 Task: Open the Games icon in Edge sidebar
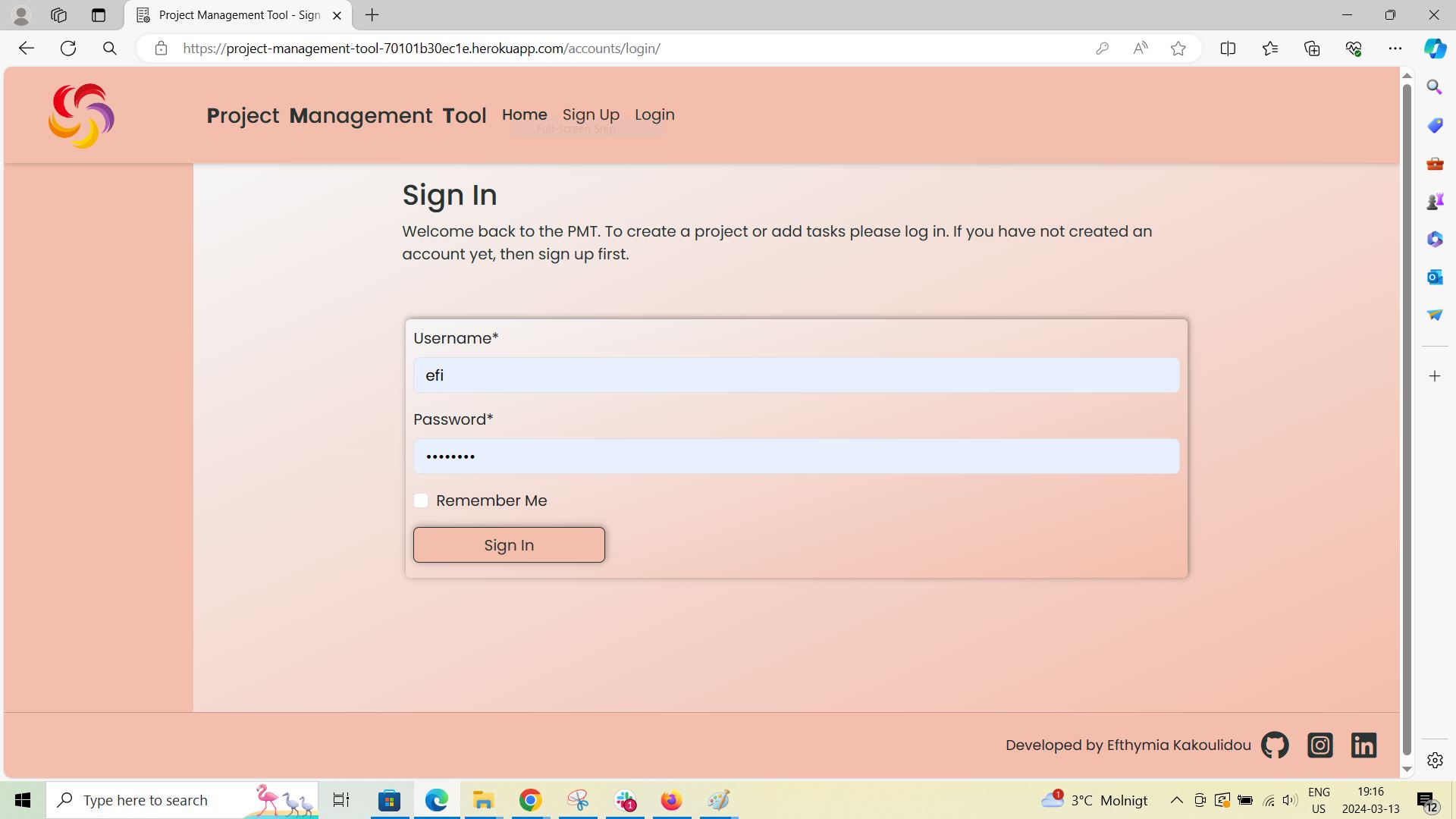[1434, 201]
